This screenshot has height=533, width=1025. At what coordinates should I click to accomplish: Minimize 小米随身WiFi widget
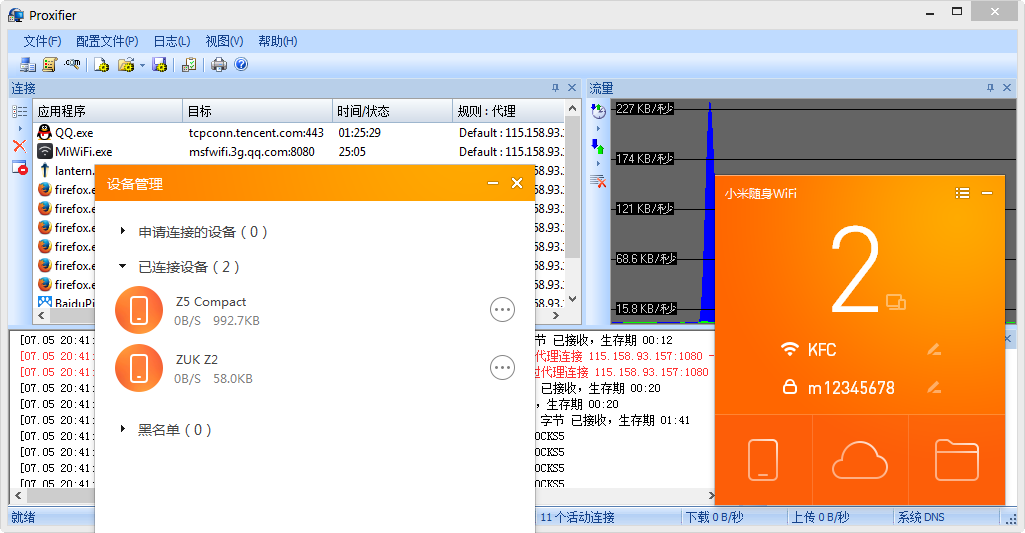987,193
